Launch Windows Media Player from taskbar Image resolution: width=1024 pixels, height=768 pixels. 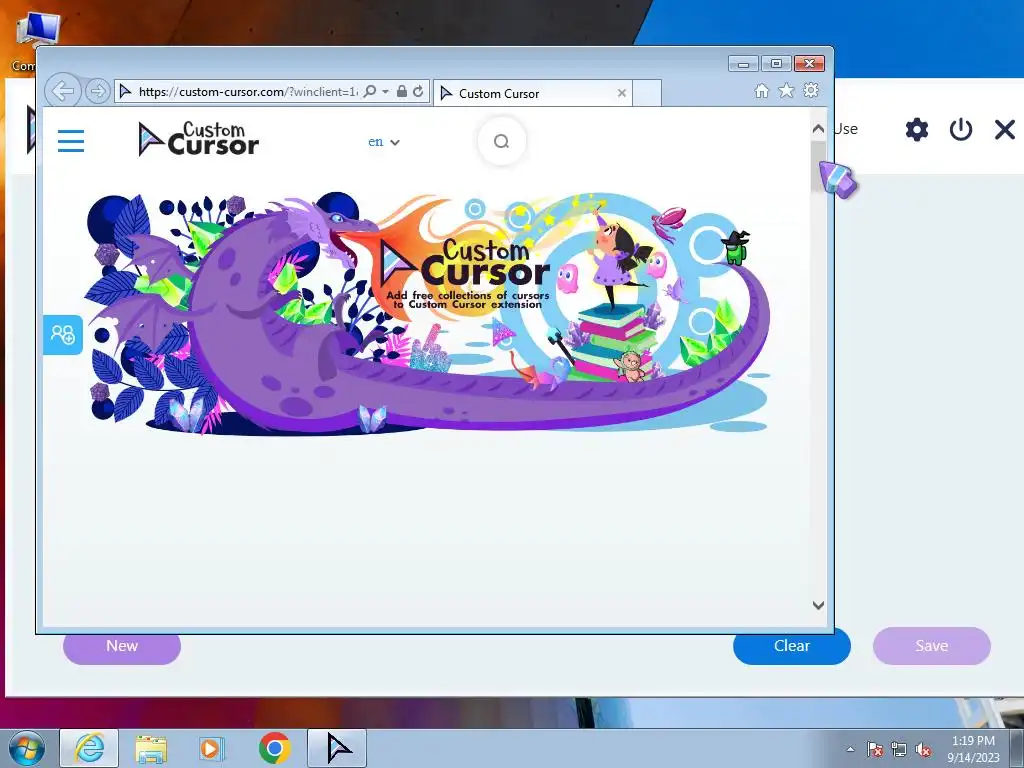[211, 748]
